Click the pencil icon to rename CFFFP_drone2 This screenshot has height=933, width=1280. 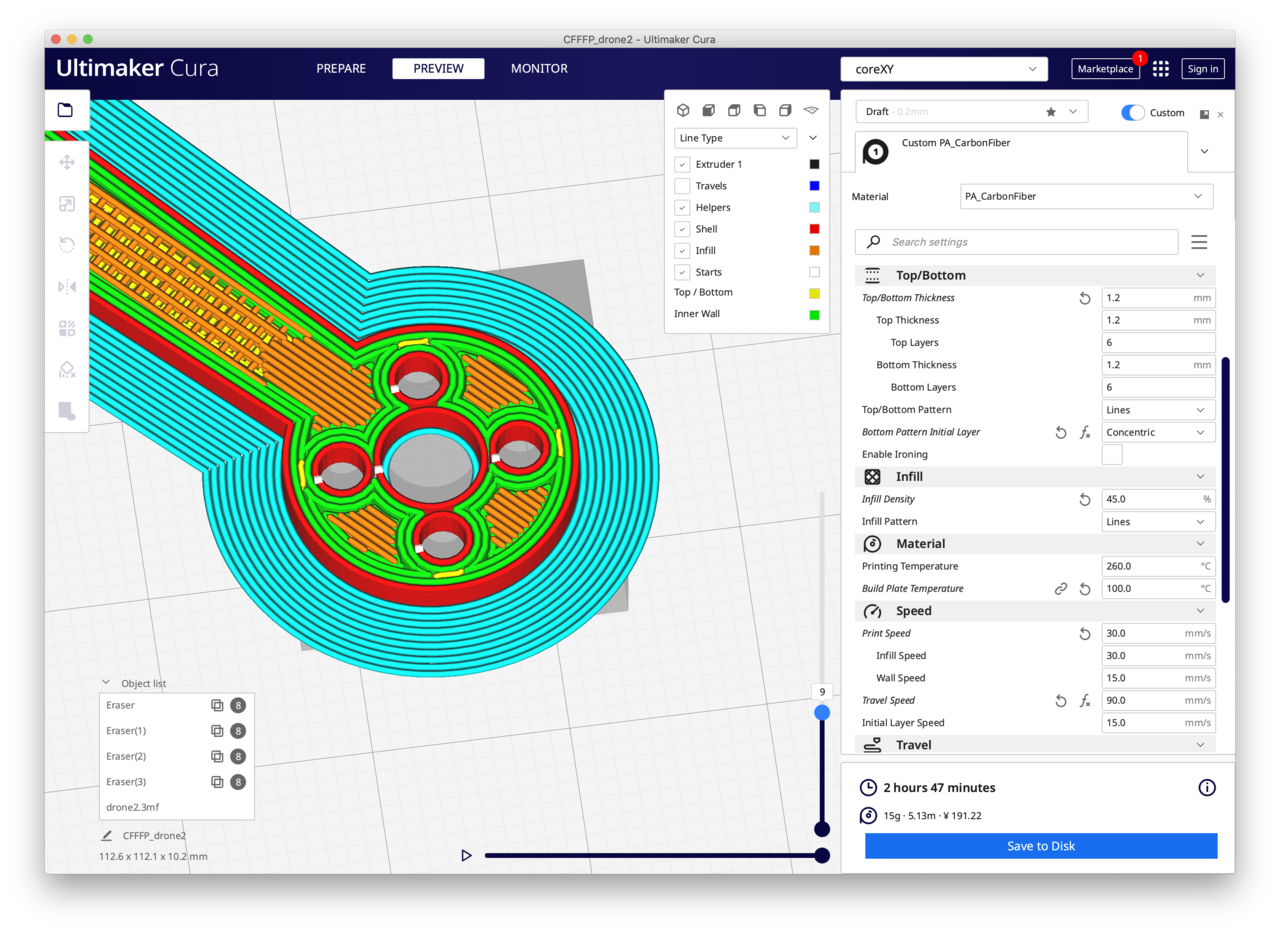tap(106, 835)
